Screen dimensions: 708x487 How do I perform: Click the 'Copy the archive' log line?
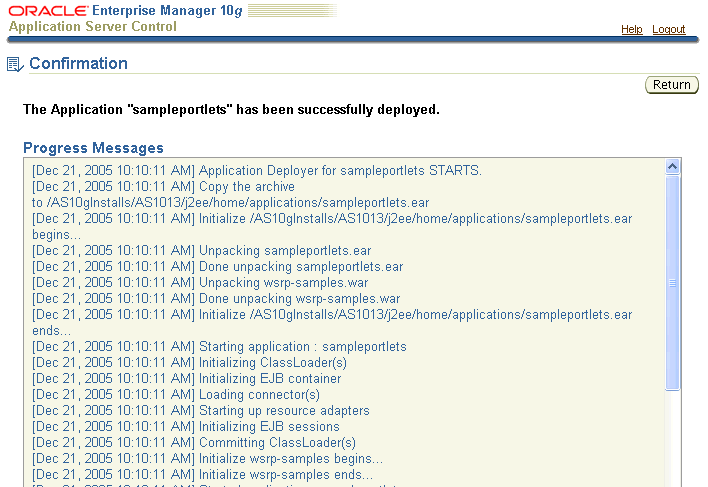click(x=163, y=186)
